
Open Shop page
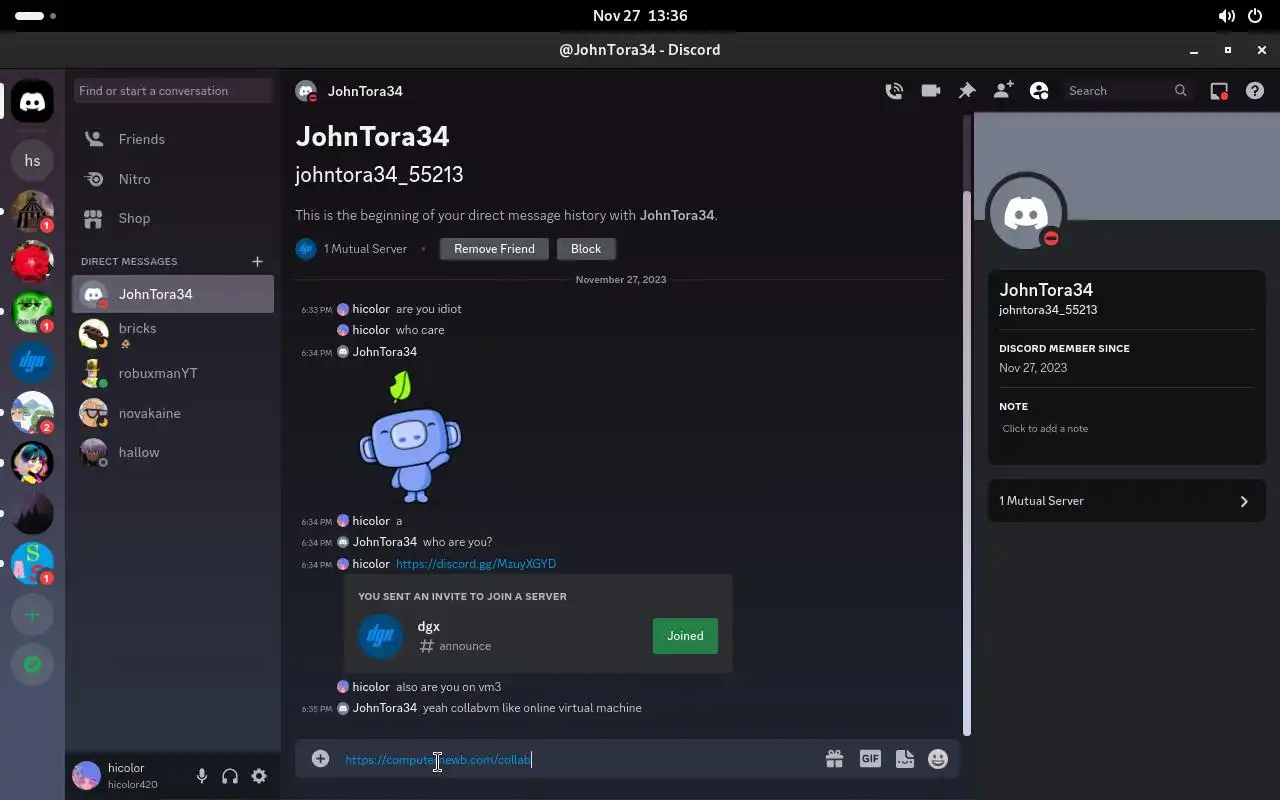click(173, 218)
